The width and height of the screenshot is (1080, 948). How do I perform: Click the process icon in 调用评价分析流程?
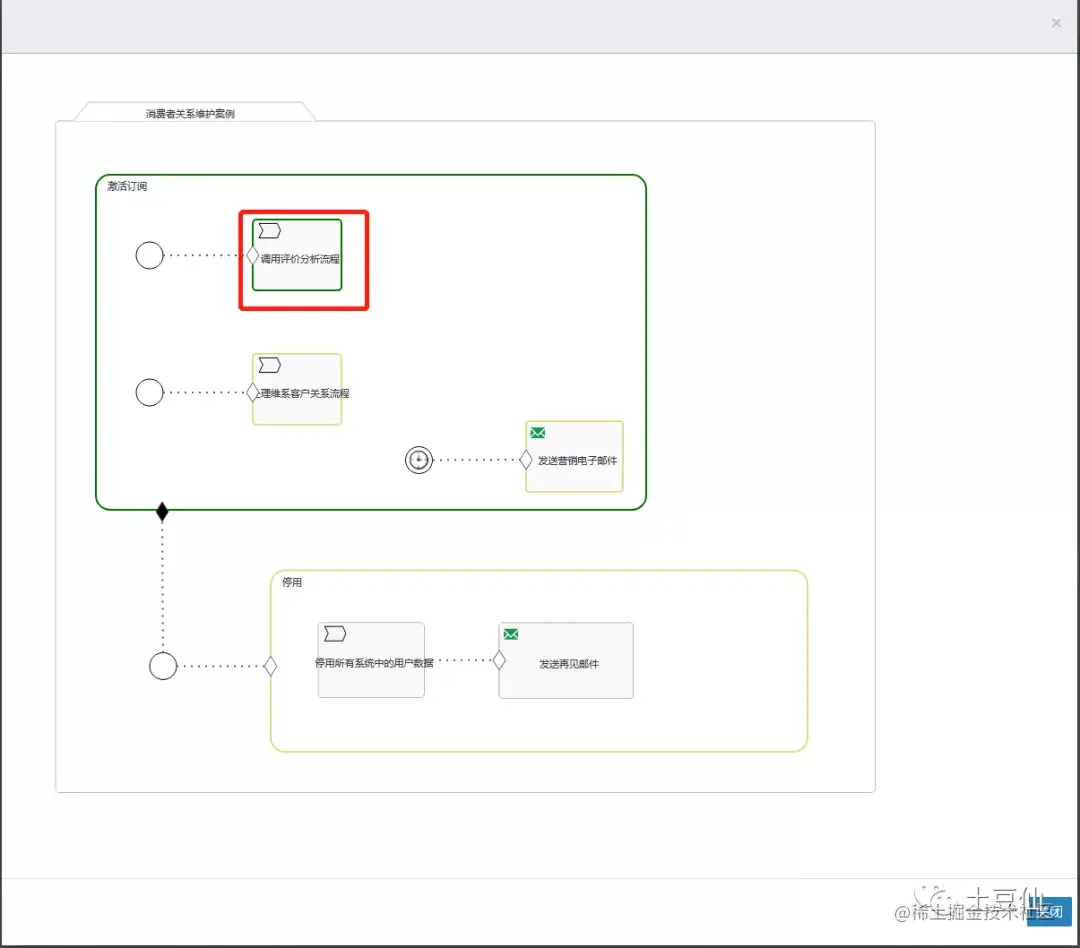pyautogui.click(x=269, y=231)
